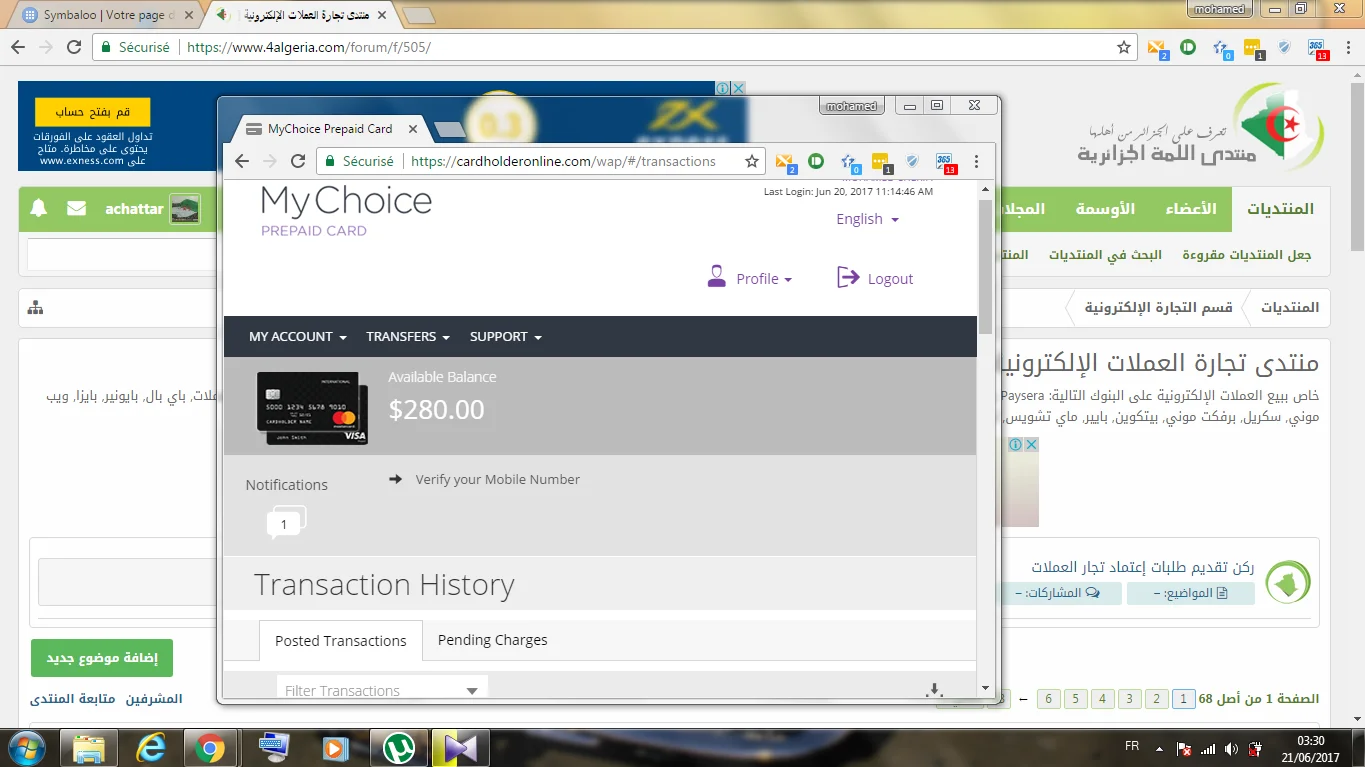Click the Profile user icon
The height and width of the screenshot is (767, 1365).
(x=716, y=277)
